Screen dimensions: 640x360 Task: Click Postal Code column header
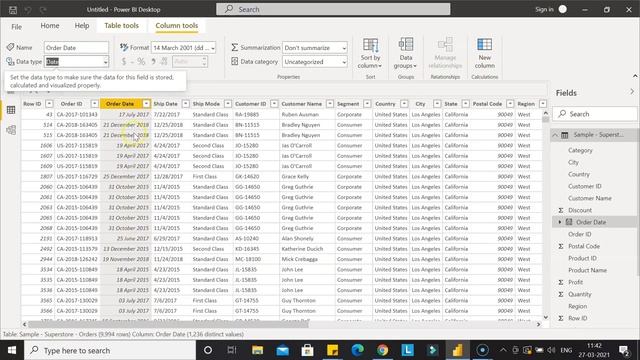point(487,104)
